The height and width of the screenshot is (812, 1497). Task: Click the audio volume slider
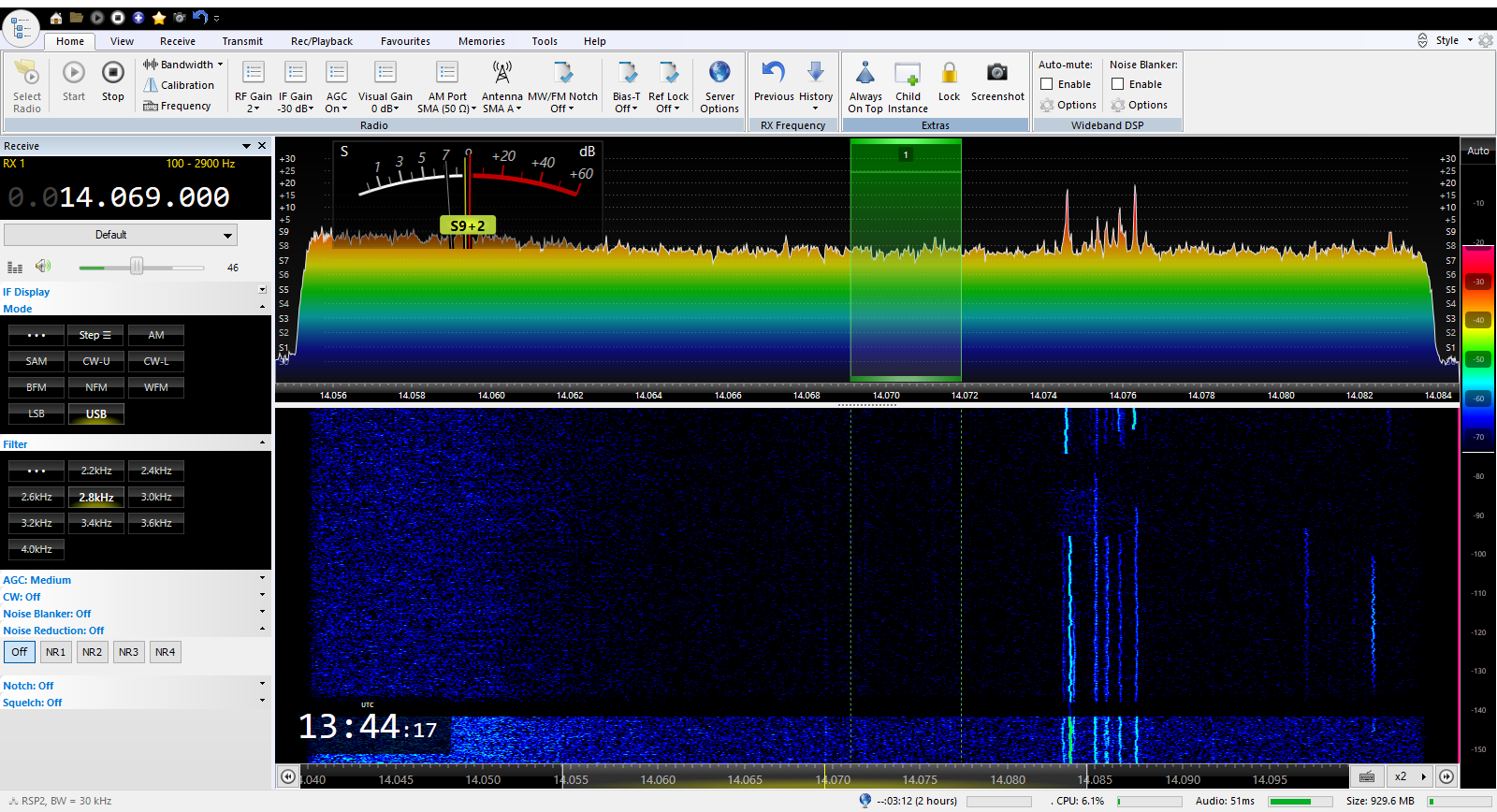pos(138,268)
